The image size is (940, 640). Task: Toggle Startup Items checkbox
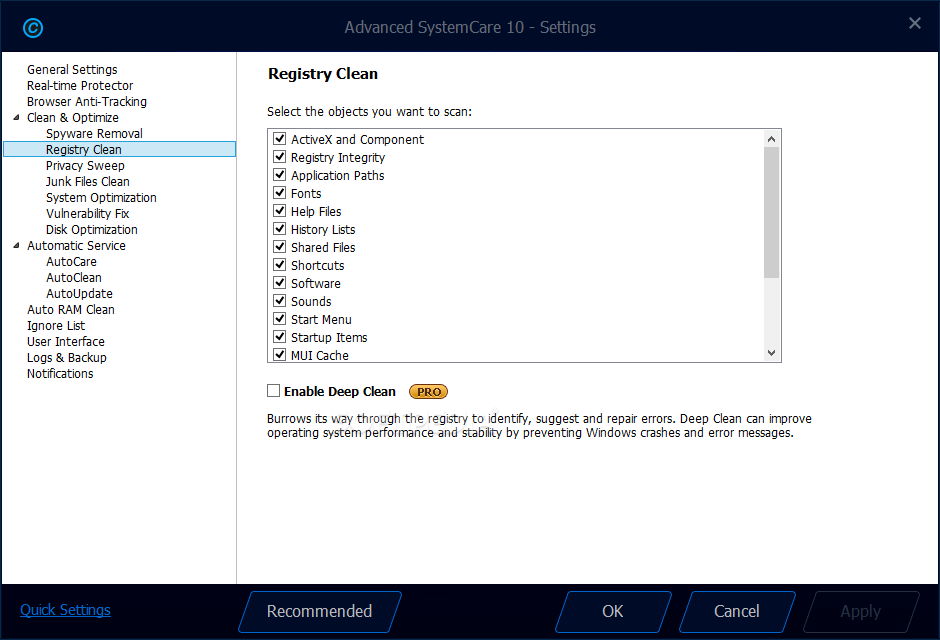(x=279, y=337)
